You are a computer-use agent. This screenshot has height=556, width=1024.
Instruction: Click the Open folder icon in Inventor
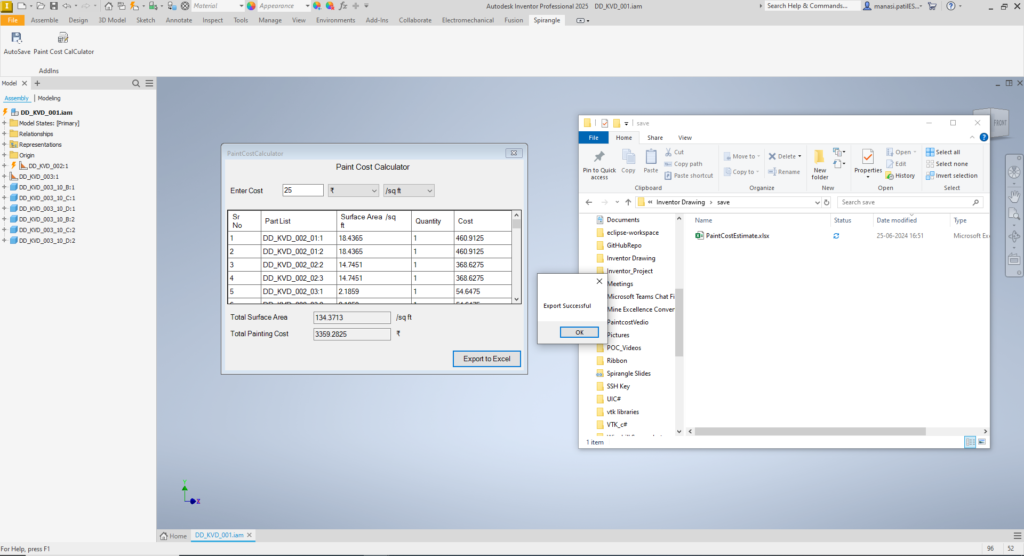40,6
